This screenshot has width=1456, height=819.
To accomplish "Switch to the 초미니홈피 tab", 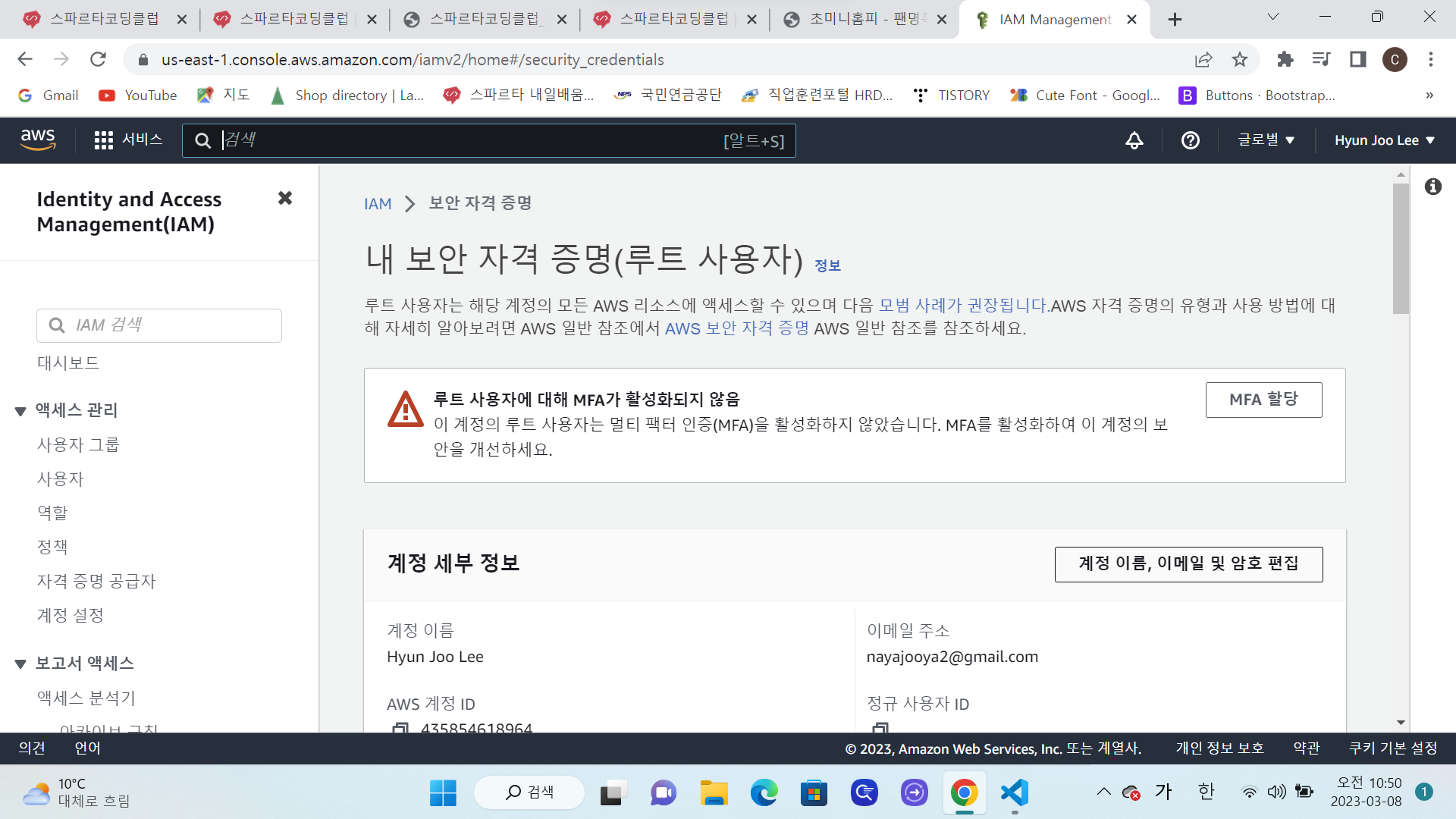I will tap(864, 20).
